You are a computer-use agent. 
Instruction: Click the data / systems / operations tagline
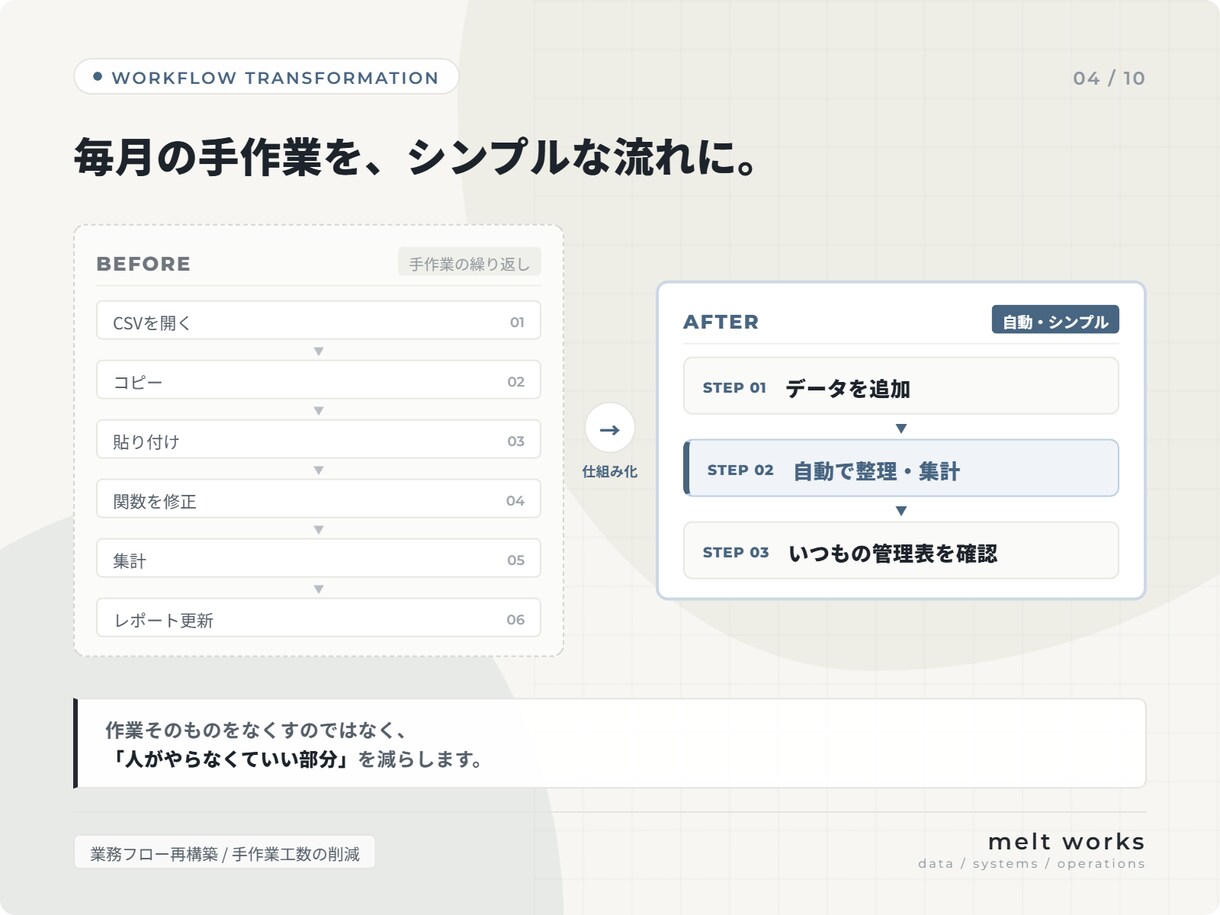pyautogui.click(x=1032, y=864)
